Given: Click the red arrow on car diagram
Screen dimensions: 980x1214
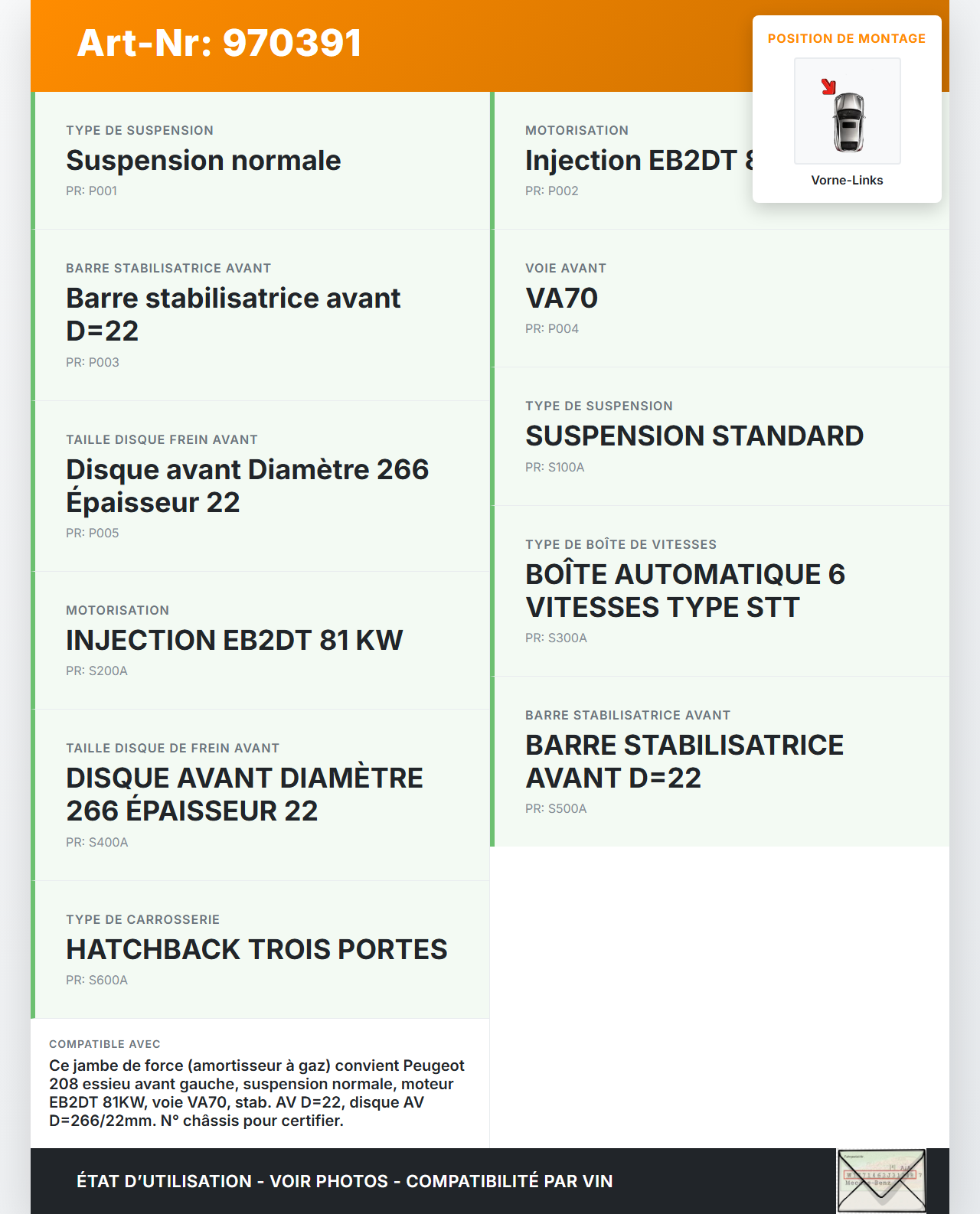Looking at the screenshot, I should (x=828, y=86).
